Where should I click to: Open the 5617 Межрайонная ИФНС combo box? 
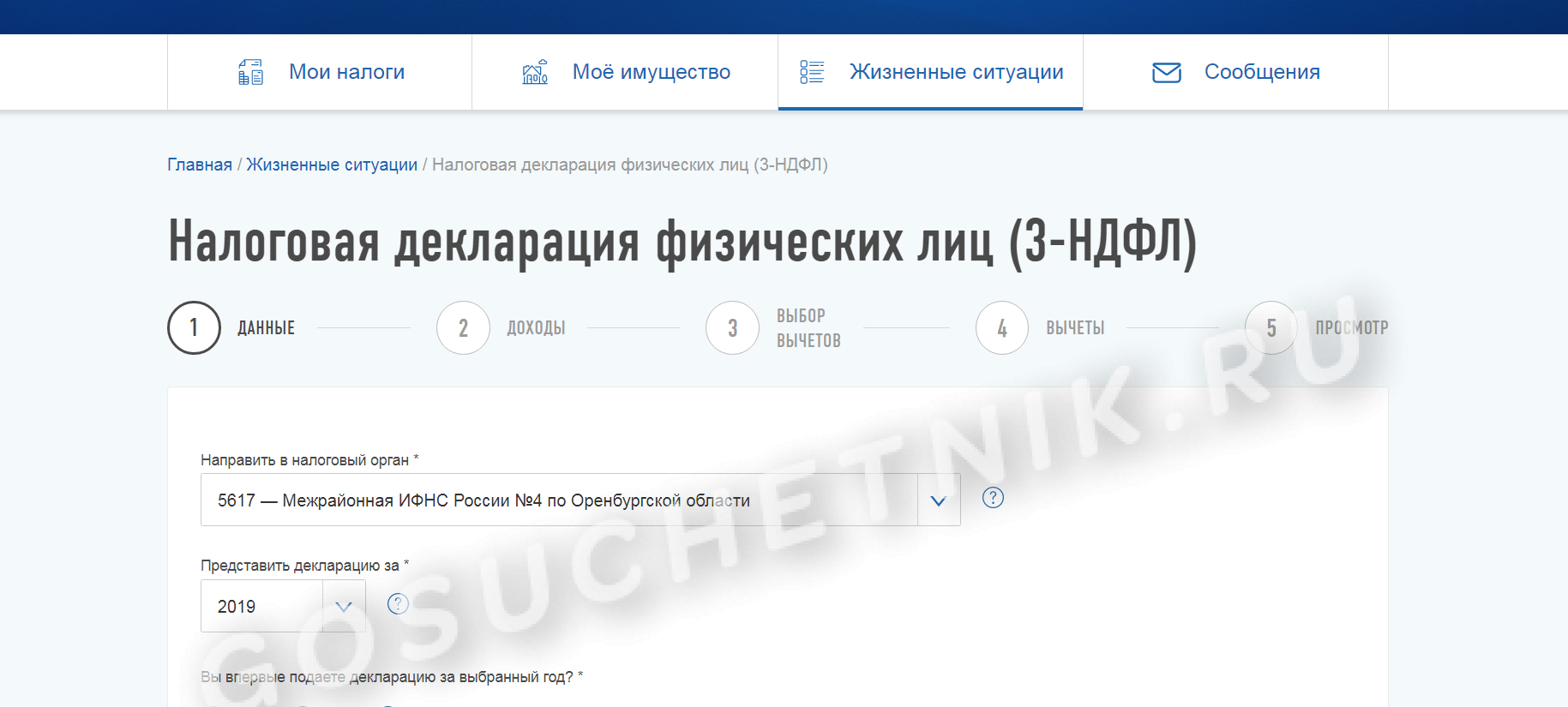(557, 500)
